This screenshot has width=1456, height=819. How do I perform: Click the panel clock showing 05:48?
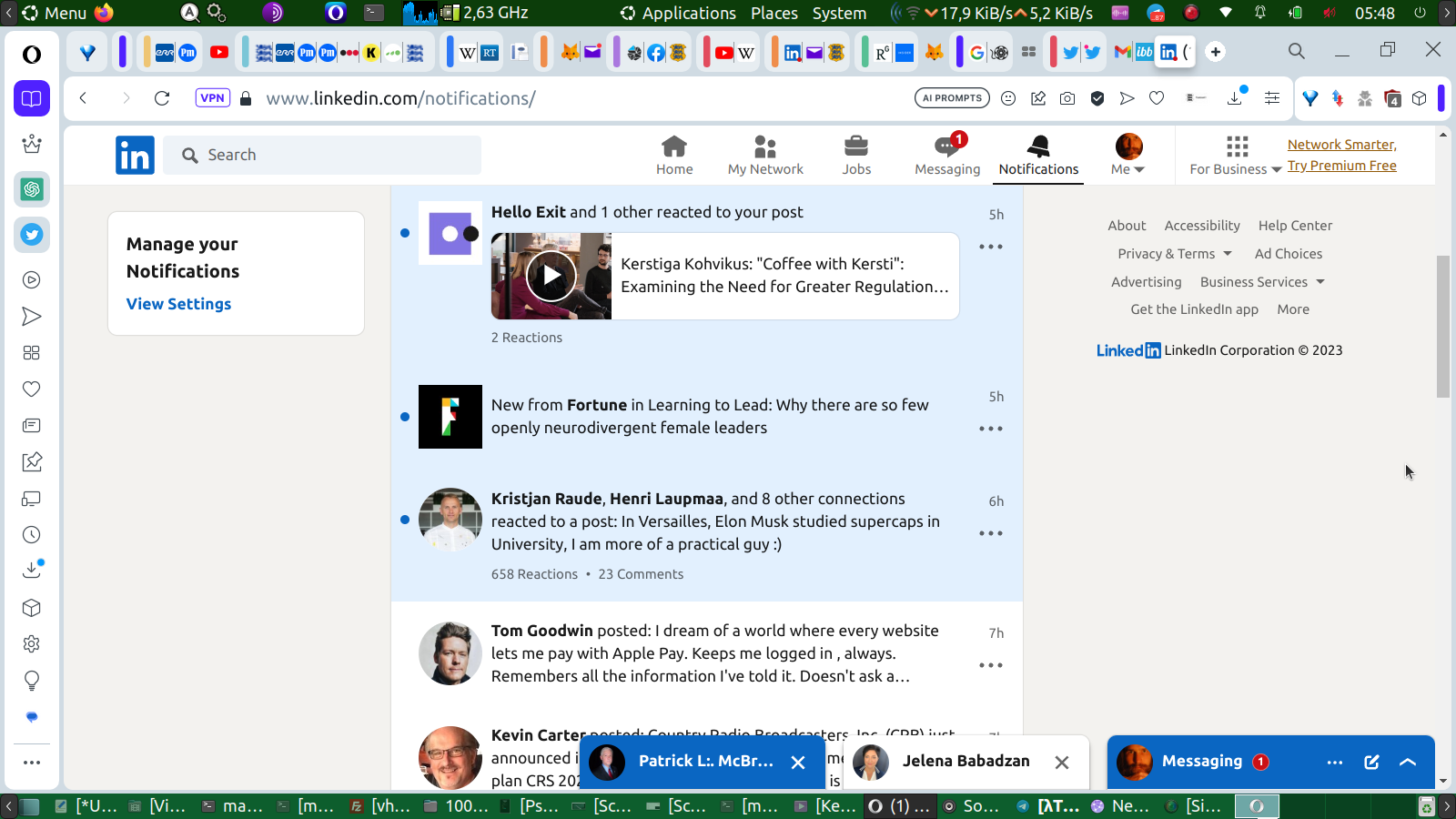click(1374, 13)
